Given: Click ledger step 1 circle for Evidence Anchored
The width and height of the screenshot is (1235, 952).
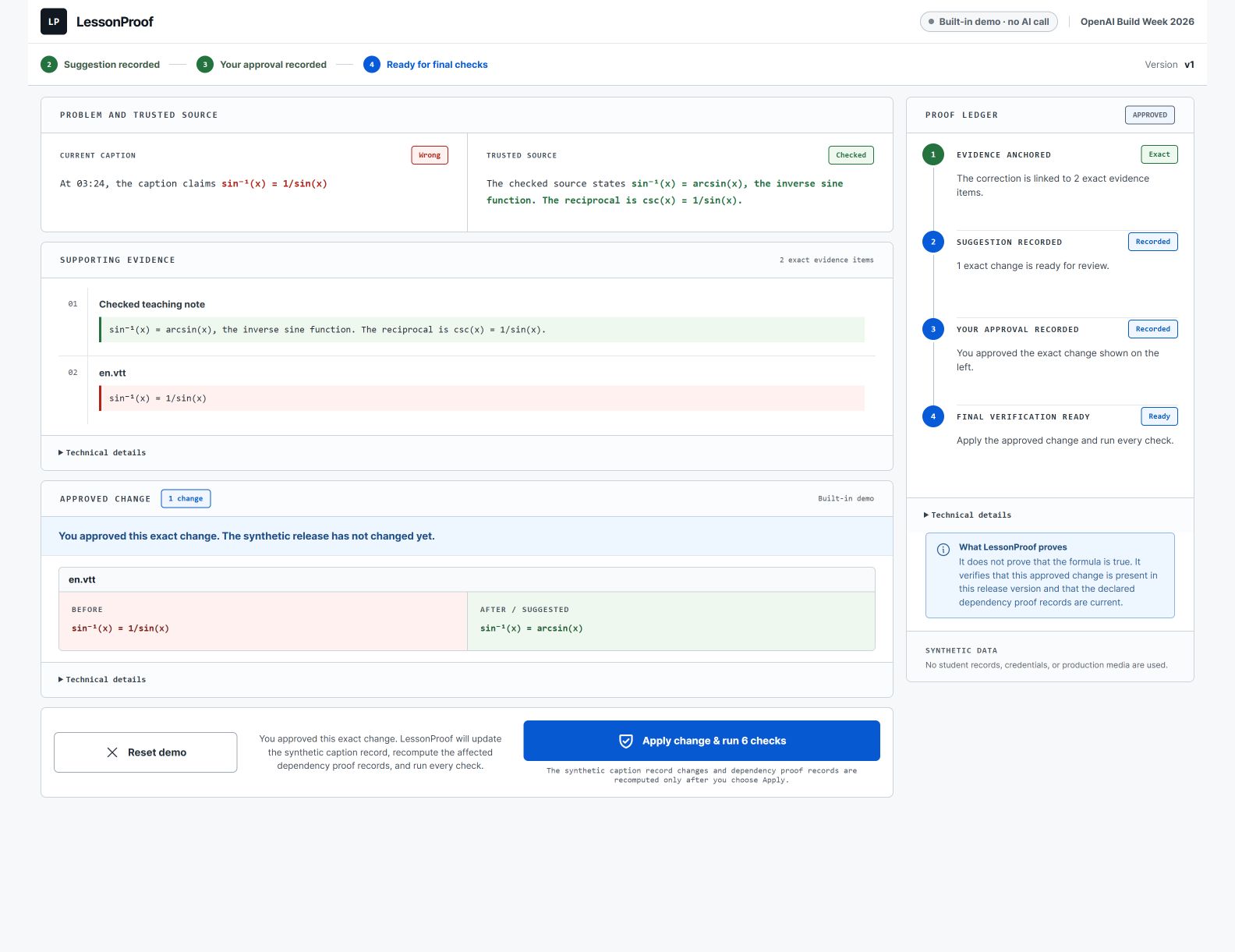Looking at the screenshot, I should [x=933, y=154].
